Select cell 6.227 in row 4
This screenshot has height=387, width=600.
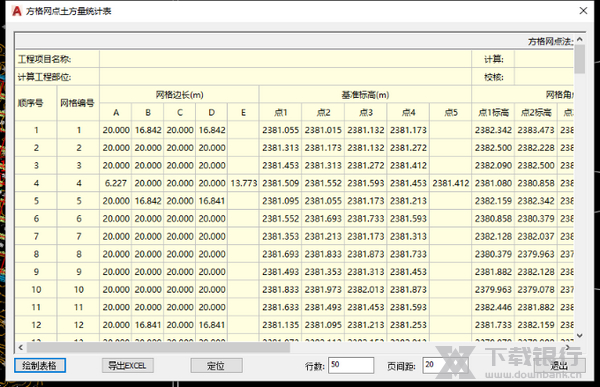(x=116, y=183)
